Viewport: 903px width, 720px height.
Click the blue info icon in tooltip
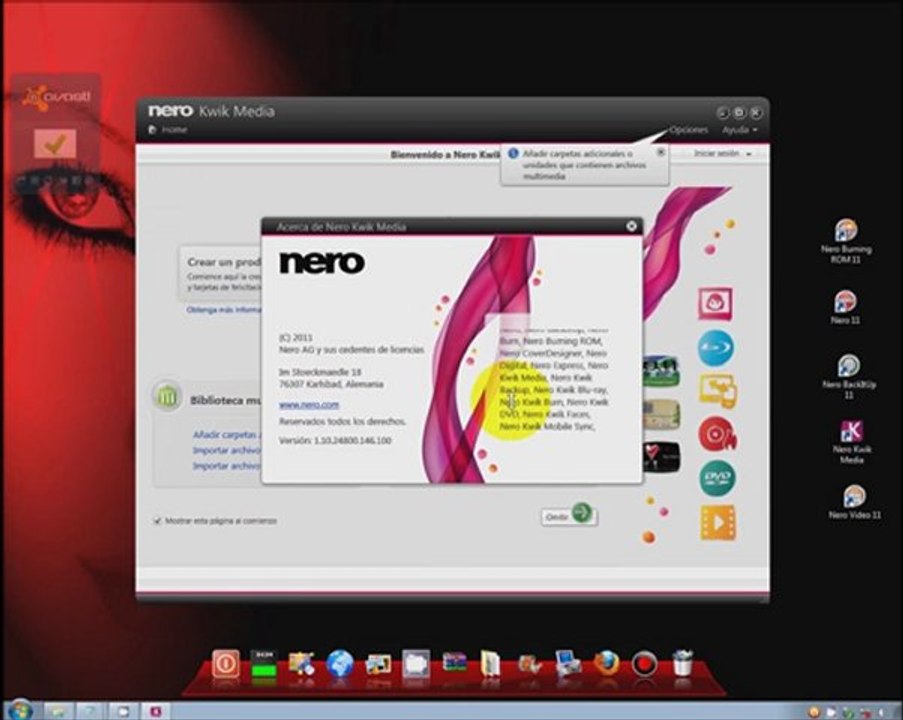pyautogui.click(x=513, y=153)
